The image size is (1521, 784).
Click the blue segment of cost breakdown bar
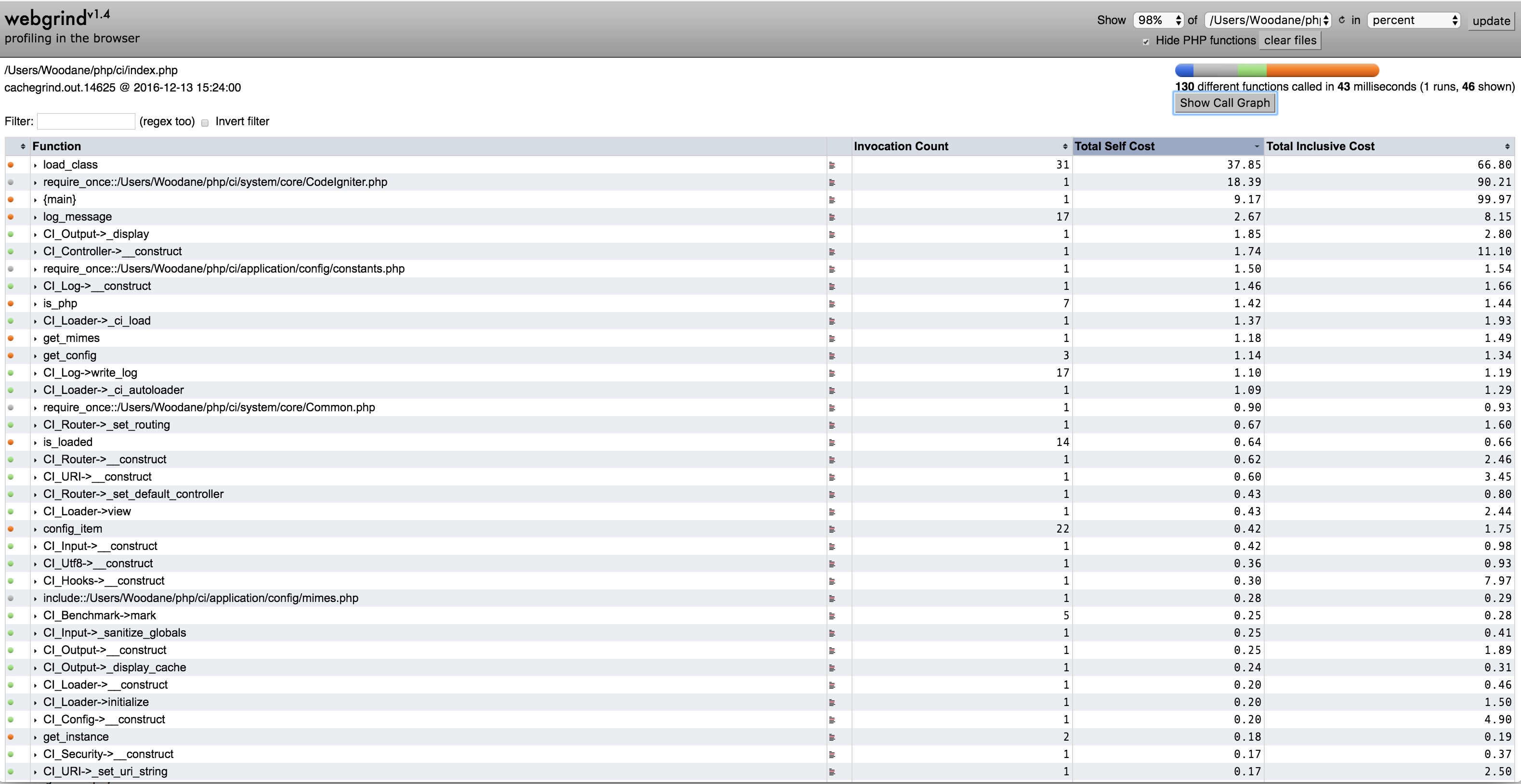tap(1184, 71)
